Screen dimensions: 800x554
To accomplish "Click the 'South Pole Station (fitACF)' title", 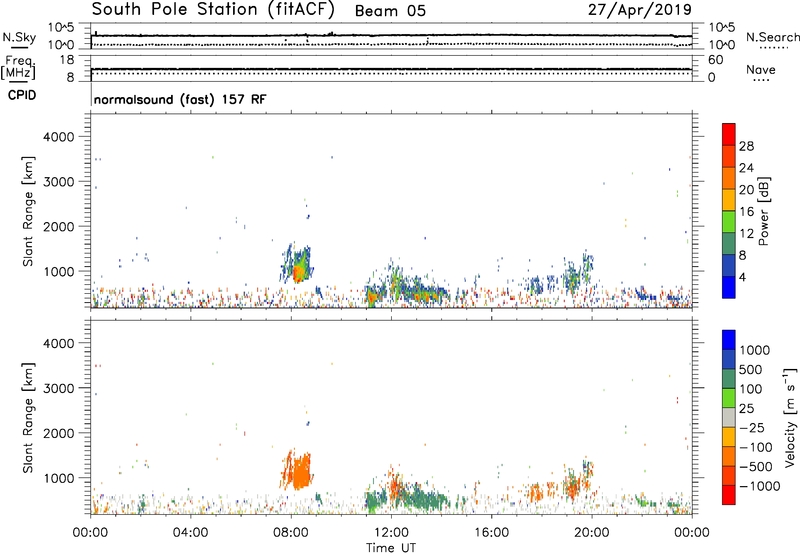I will 213,10.
